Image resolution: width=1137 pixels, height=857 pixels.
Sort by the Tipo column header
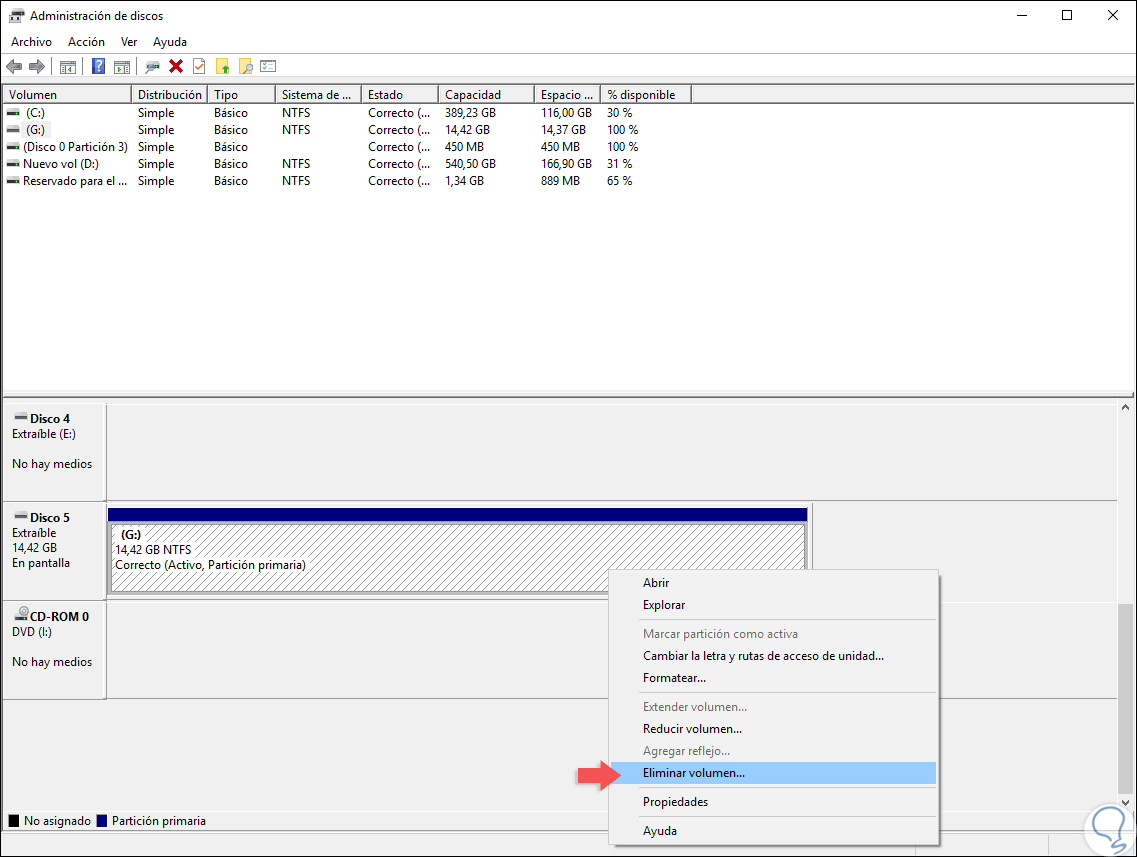tap(241, 95)
